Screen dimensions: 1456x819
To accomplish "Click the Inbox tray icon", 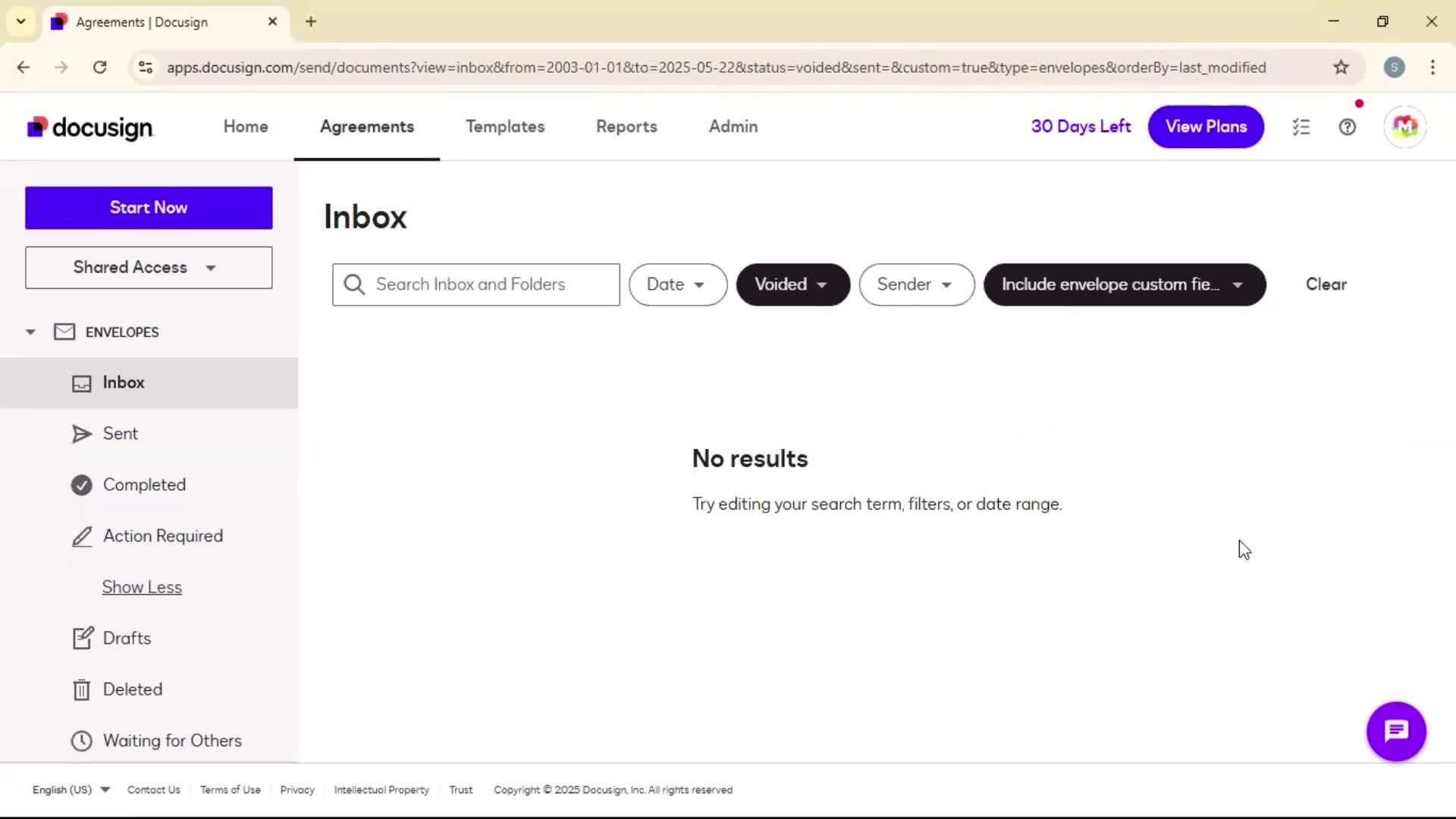I will [81, 383].
